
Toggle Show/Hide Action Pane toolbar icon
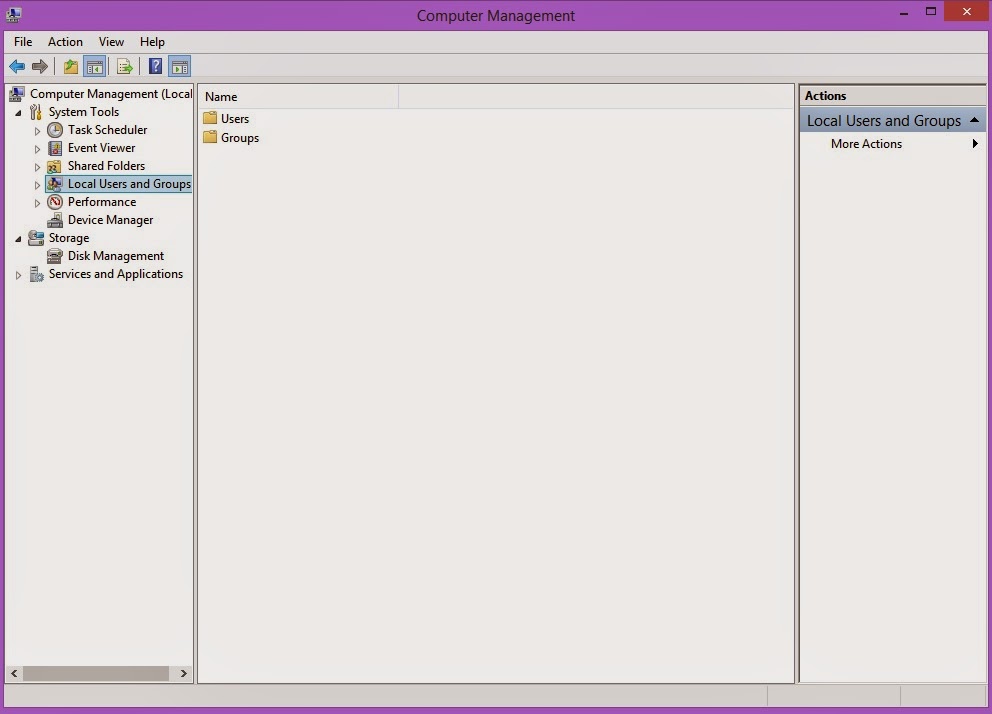coord(180,66)
